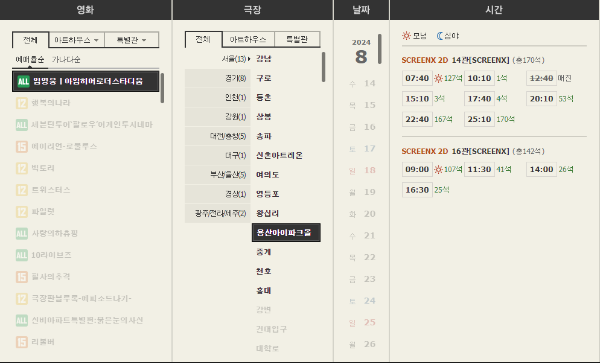
Task: Click the 15 rating badge beside 에이리언-로물루스
Action: click(22, 147)
